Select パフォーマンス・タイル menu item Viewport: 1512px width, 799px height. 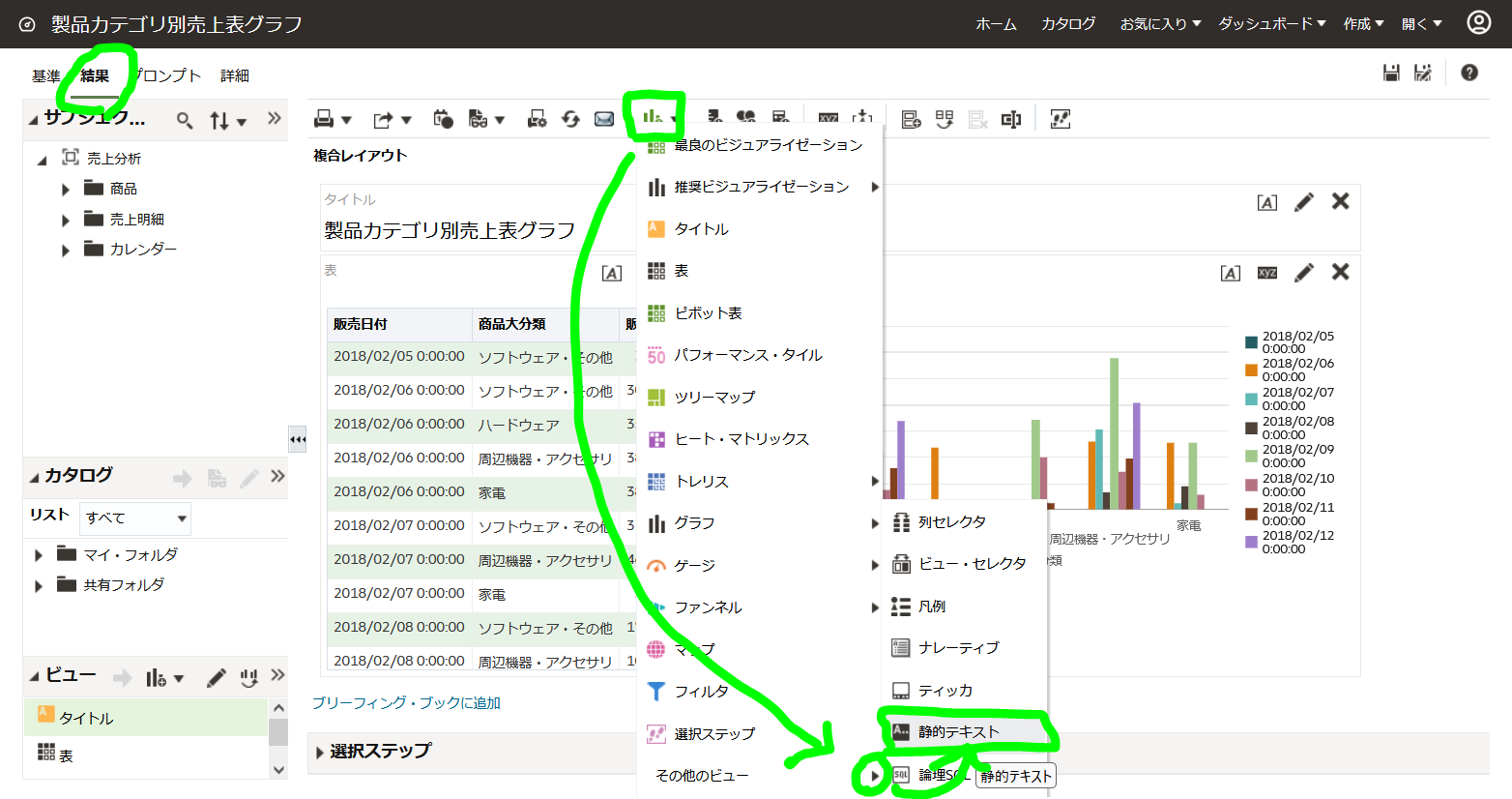[x=759, y=355]
